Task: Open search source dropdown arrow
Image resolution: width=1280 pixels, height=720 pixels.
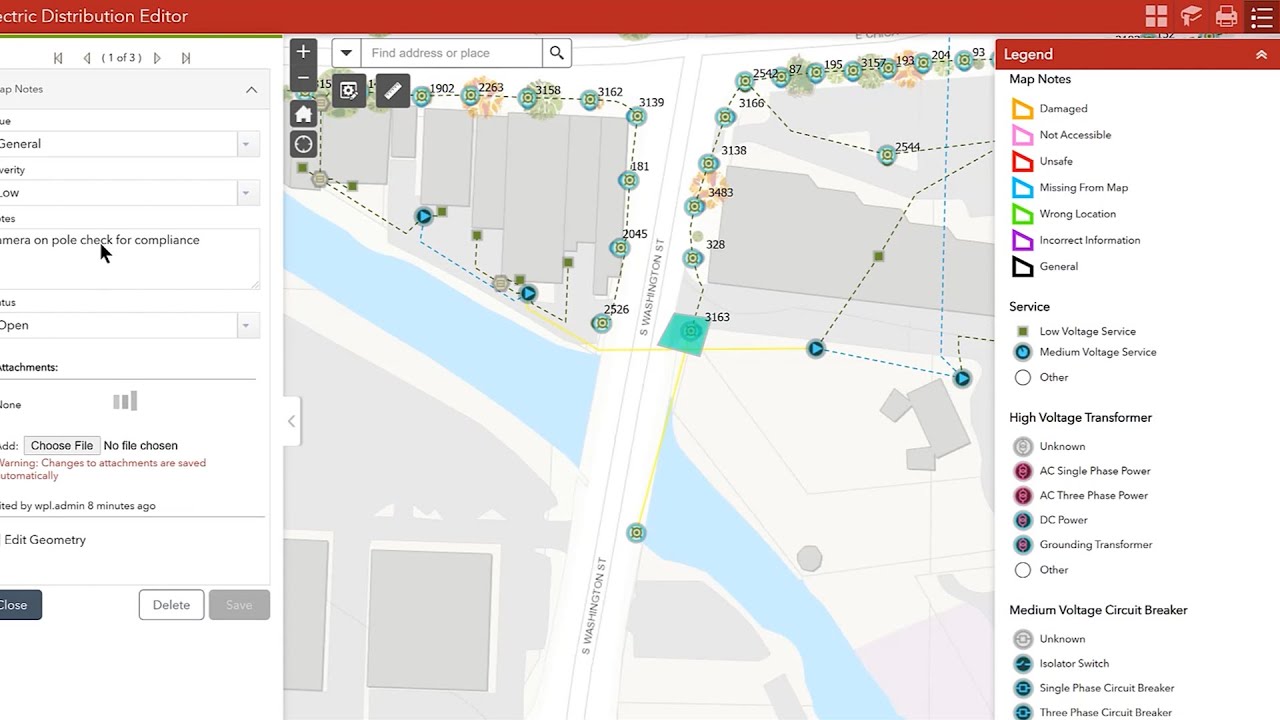Action: pos(346,53)
